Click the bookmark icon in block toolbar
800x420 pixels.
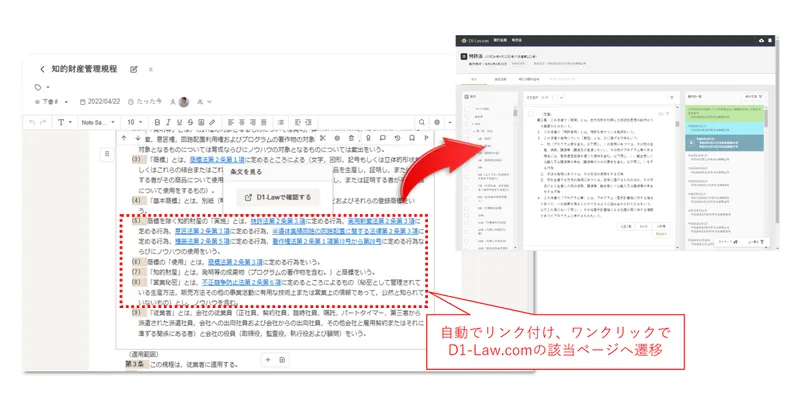(412, 138)
